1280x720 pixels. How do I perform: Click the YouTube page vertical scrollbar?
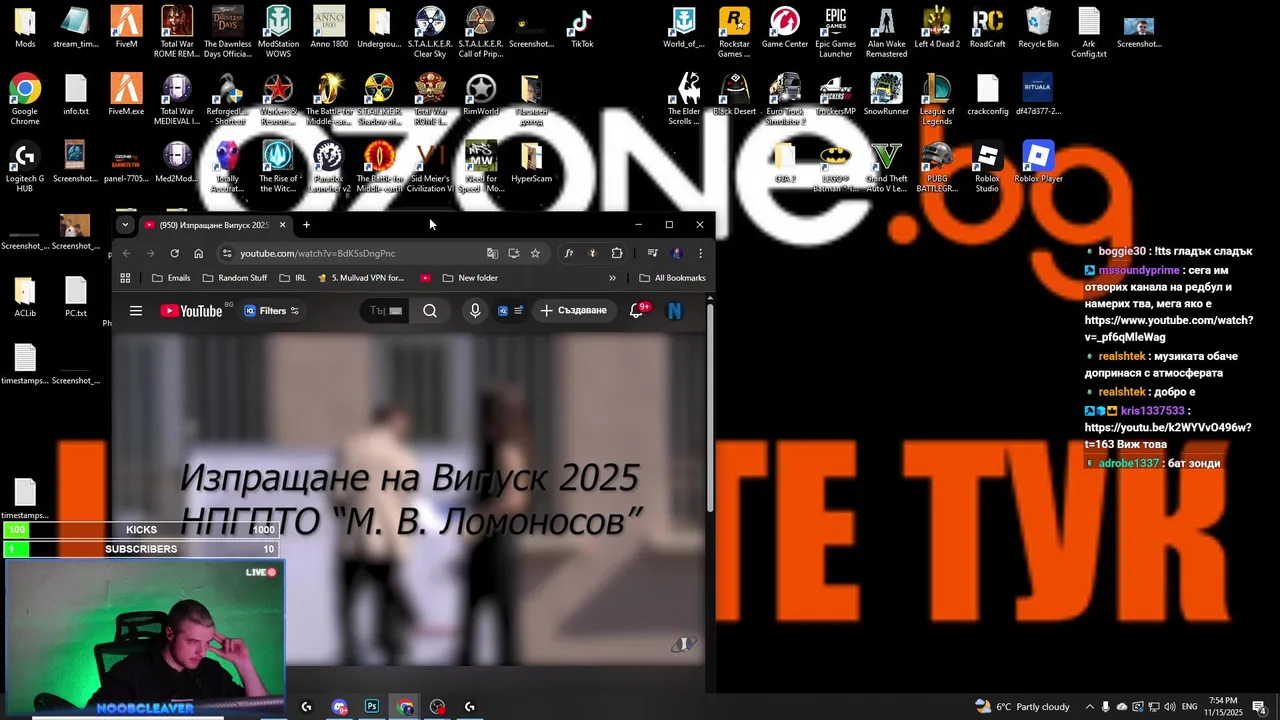[710, 408]
